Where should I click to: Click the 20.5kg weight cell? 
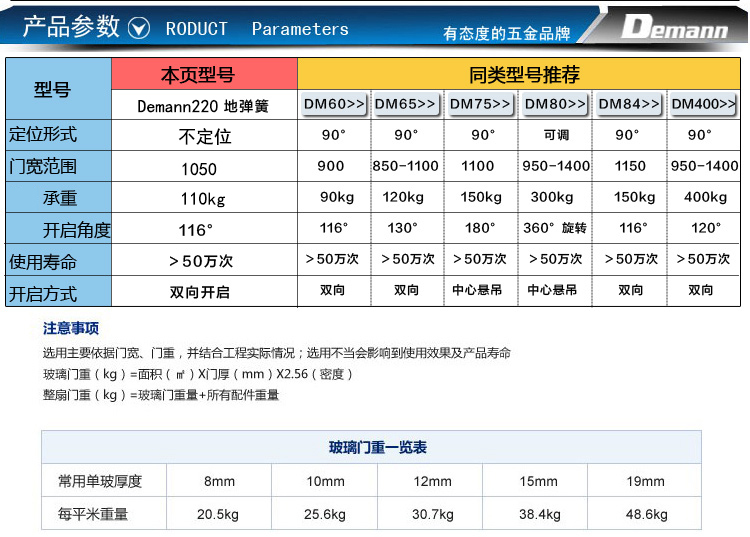(x=219, y=514)
